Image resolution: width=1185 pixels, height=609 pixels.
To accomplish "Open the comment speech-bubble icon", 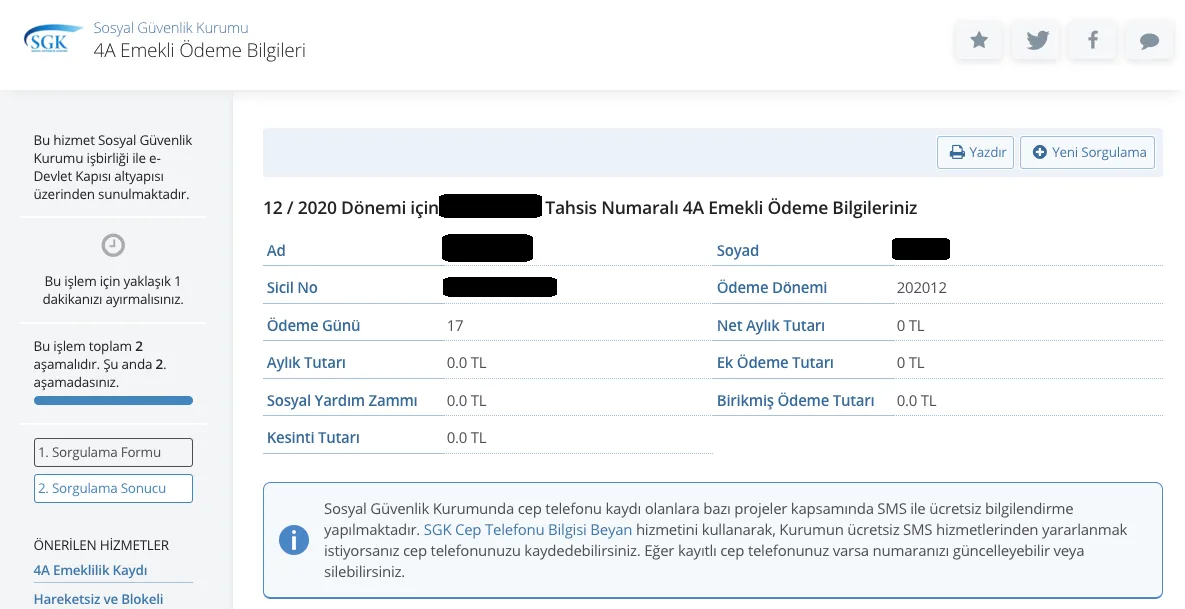I will coord(1149,40).
